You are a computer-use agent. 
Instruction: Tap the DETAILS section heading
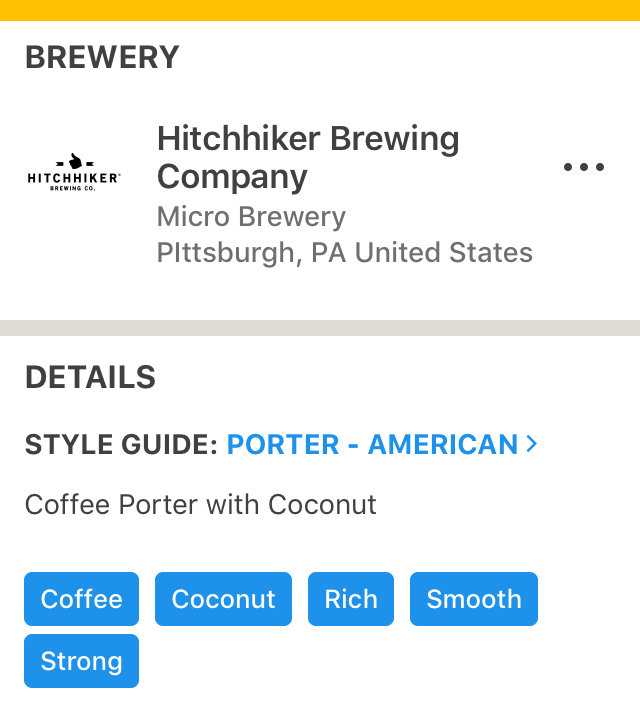(91, 377)
